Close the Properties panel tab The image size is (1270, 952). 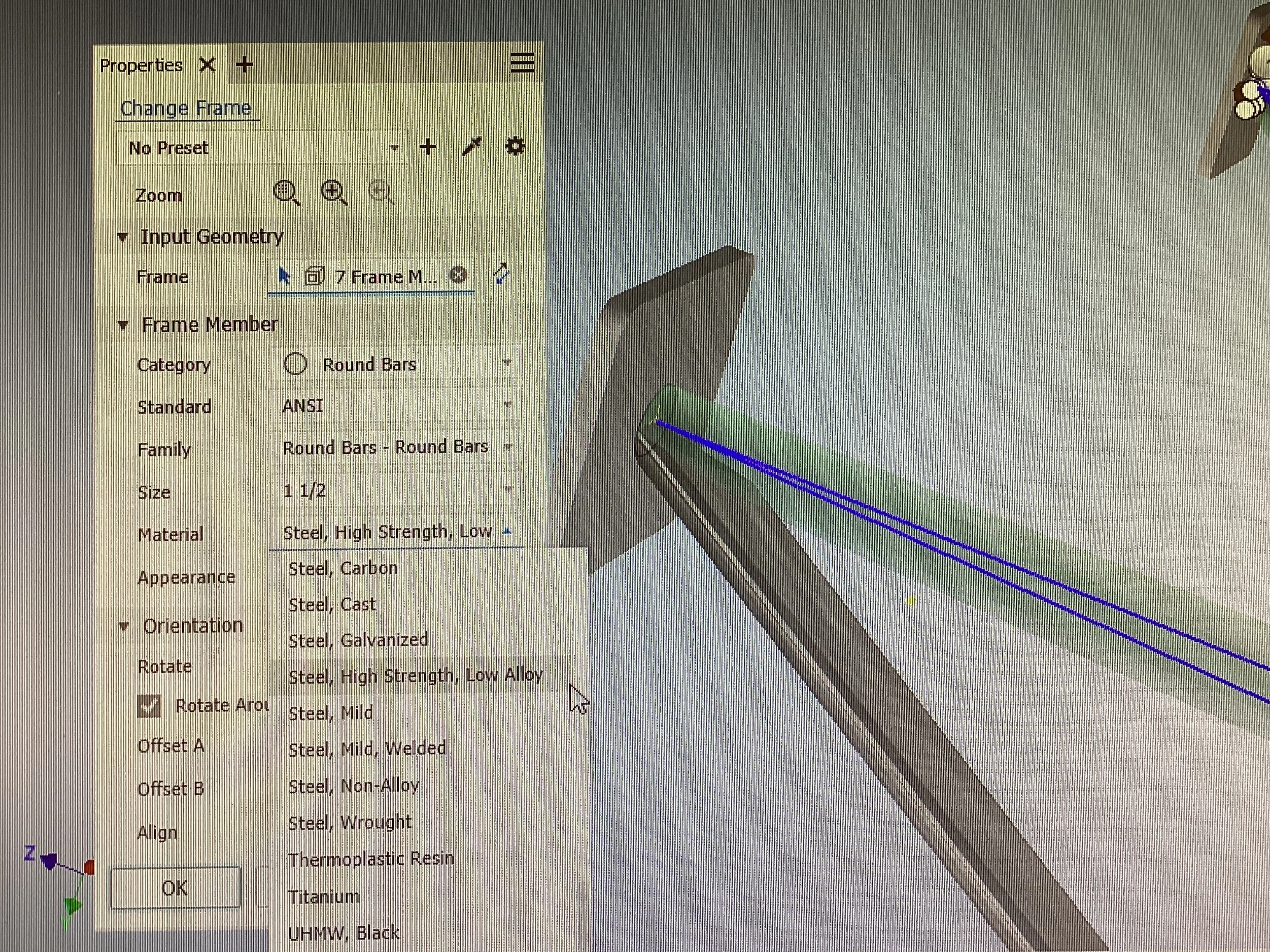tap(207, 65)
